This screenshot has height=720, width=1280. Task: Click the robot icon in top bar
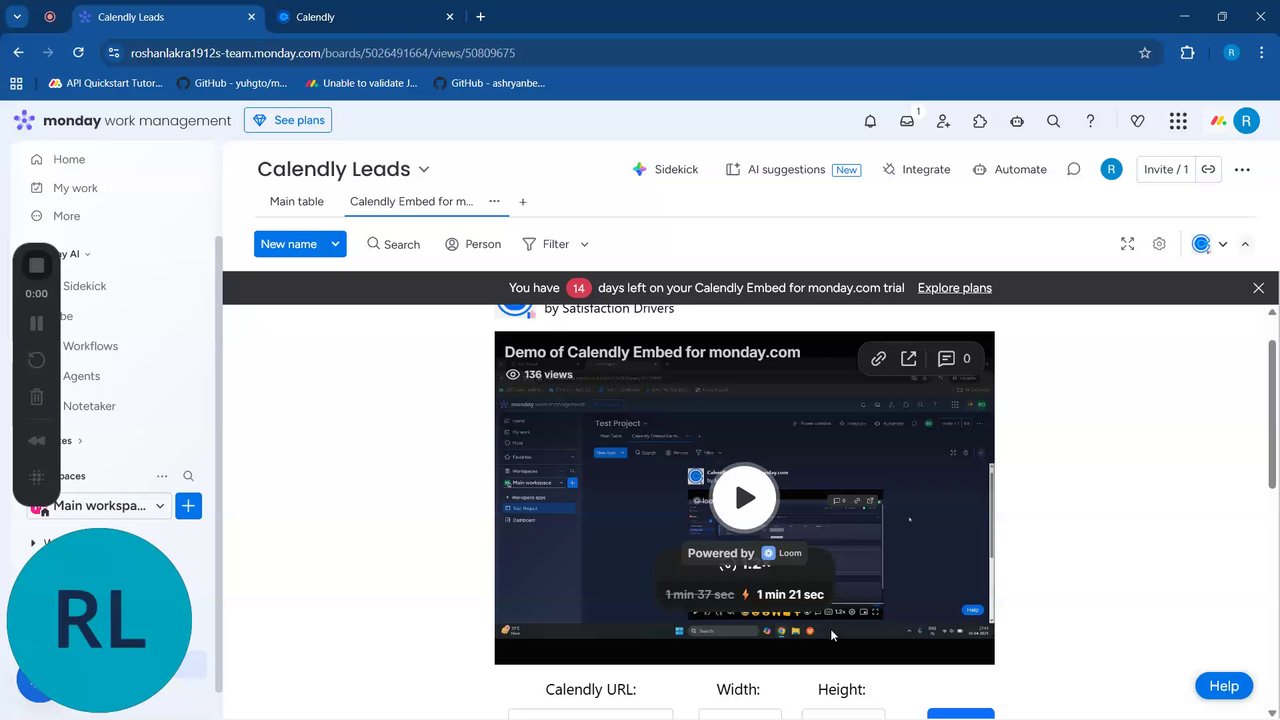point(1017,121)
